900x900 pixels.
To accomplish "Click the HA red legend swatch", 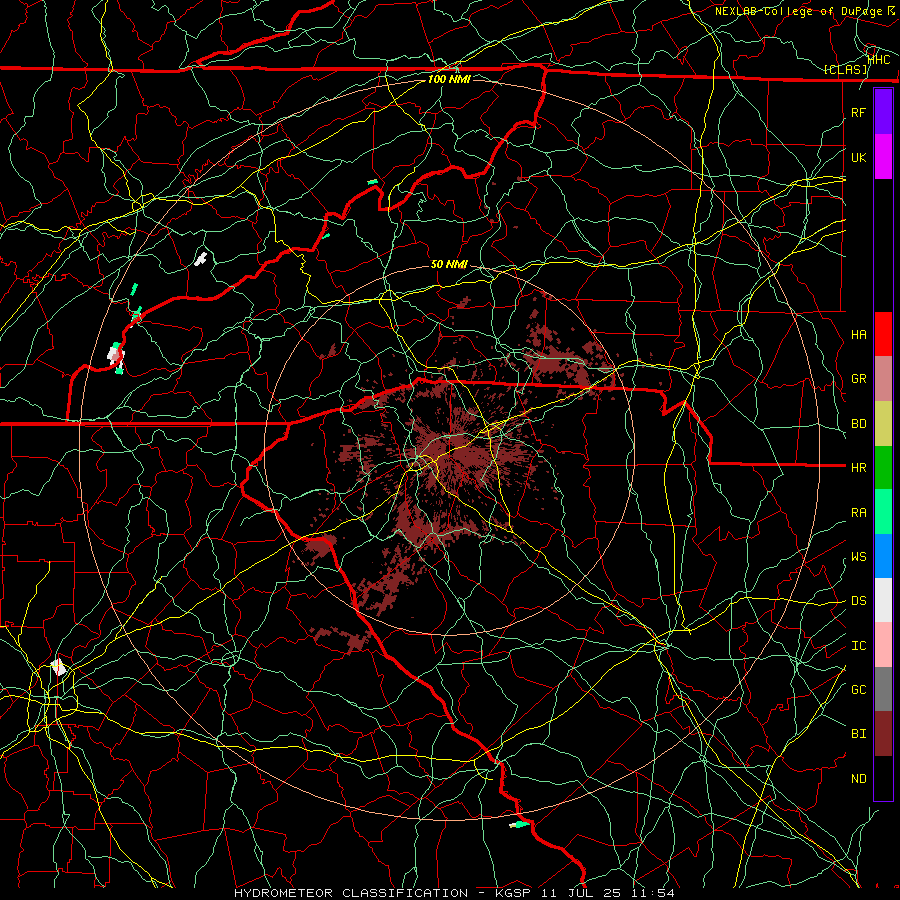I will [883, 334].
